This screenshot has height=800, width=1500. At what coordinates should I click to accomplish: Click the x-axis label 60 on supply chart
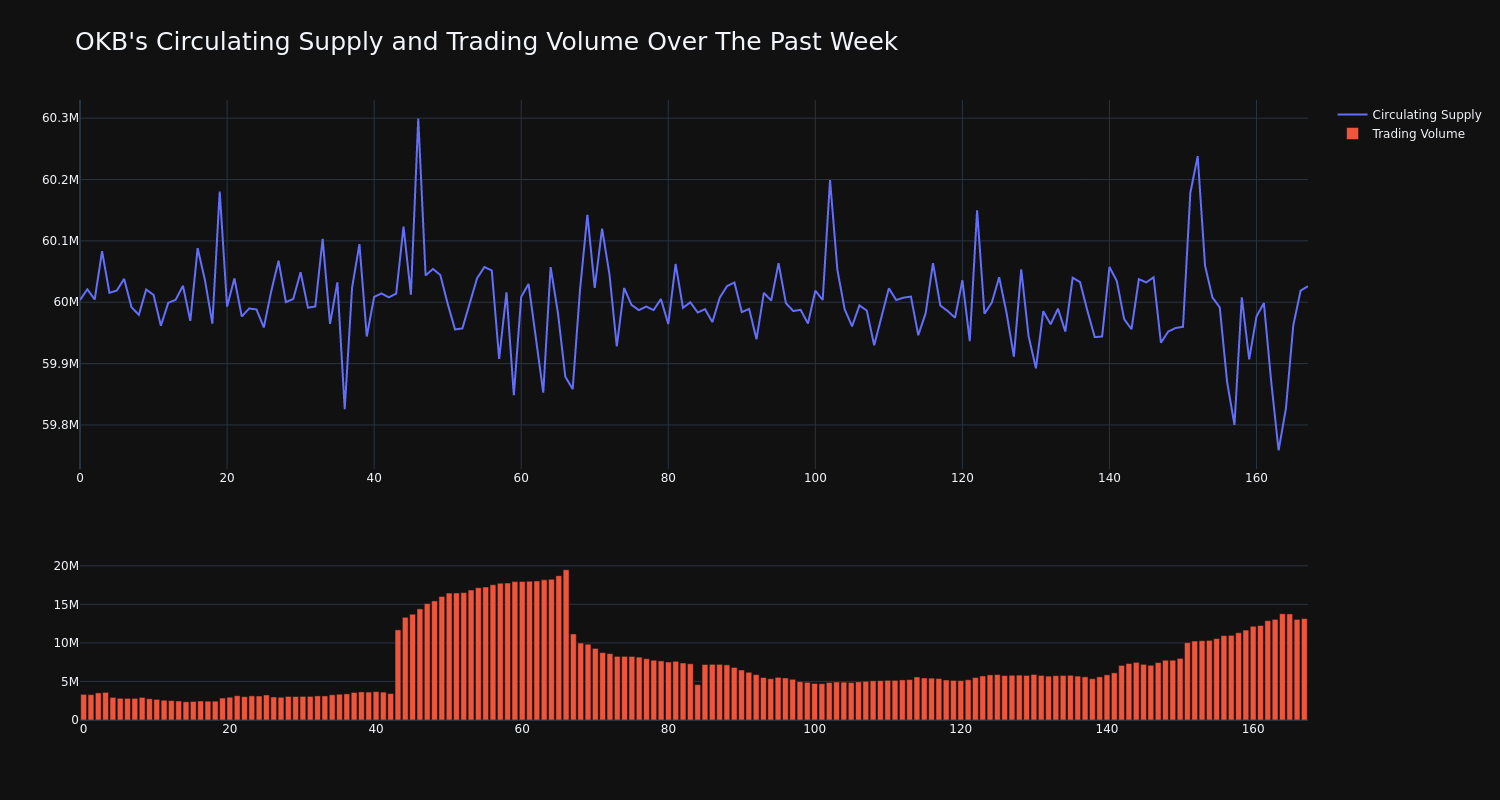[x=521, y=478]
